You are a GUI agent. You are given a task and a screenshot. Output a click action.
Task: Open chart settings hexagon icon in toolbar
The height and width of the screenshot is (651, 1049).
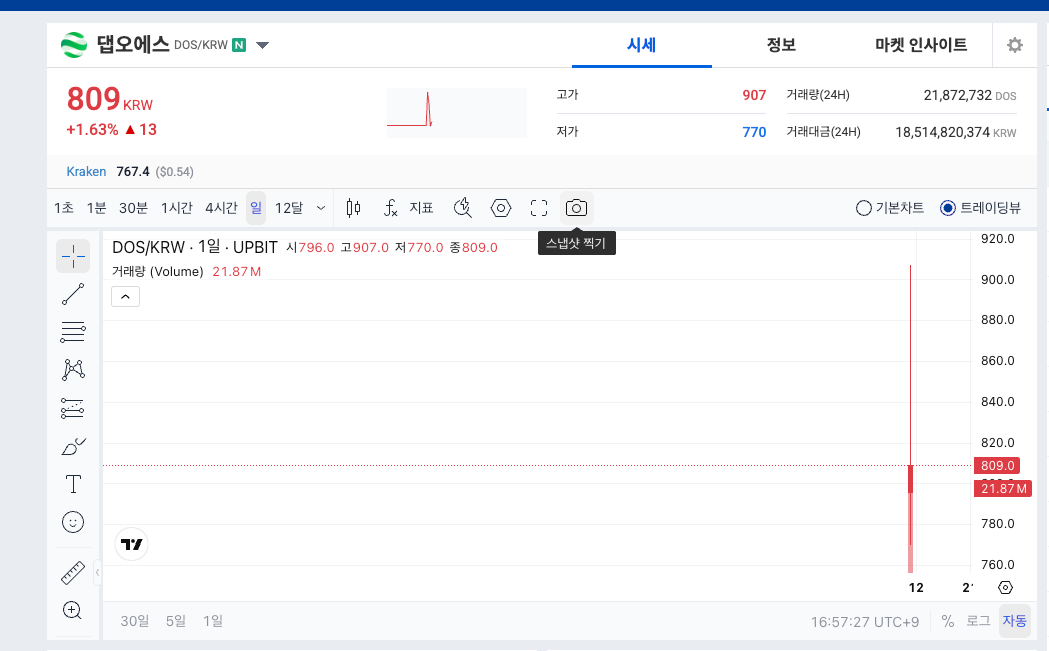pos(500,208)
